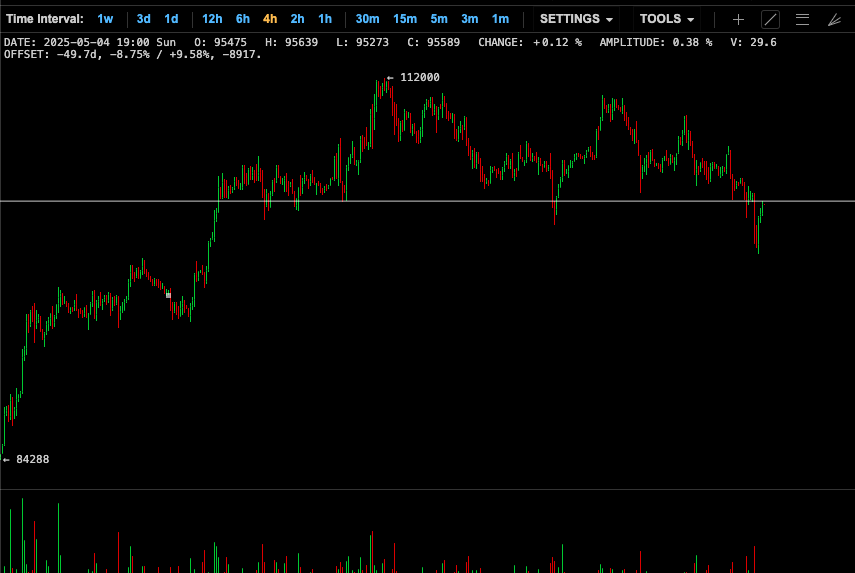Select the 1w time interval

point(105,19)
